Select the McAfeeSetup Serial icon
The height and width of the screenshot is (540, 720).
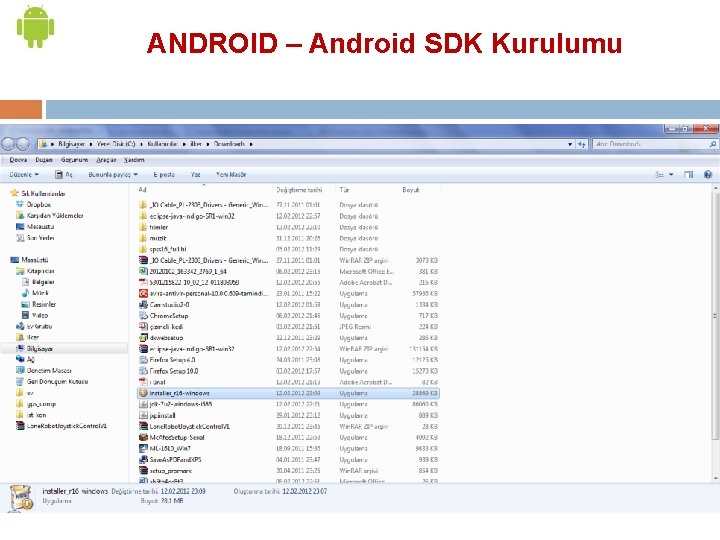pos(143,438)
